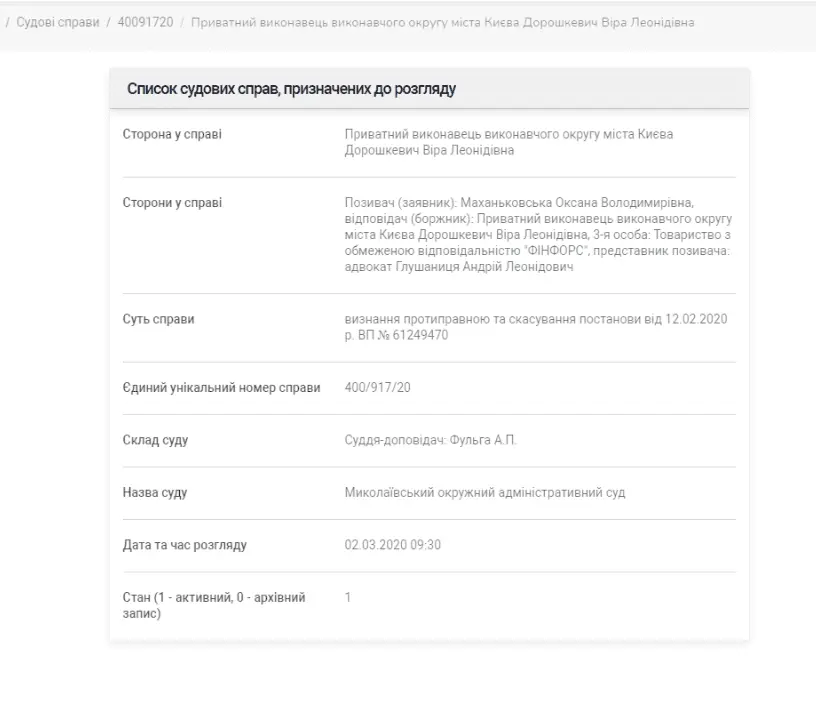Click the status value '1'
Screen dimensions: 816x717
348,597
